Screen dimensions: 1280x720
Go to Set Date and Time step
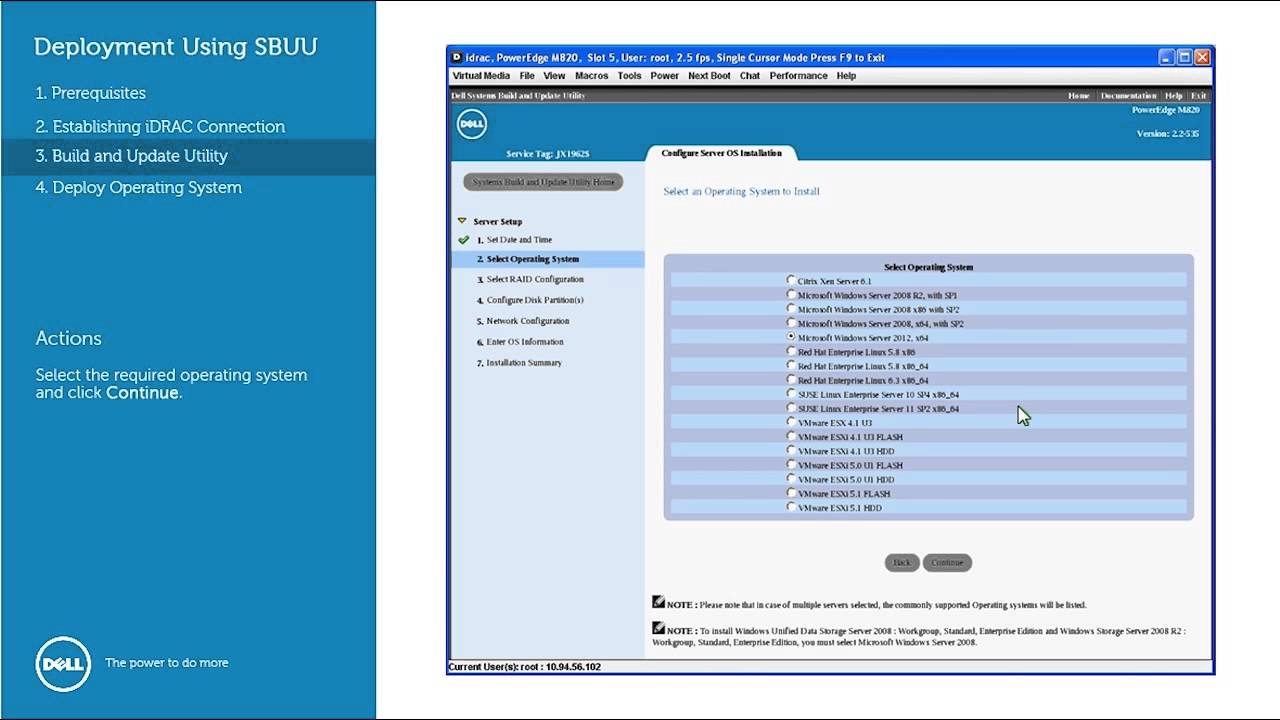pyautogui.click(x=519, y=240)
